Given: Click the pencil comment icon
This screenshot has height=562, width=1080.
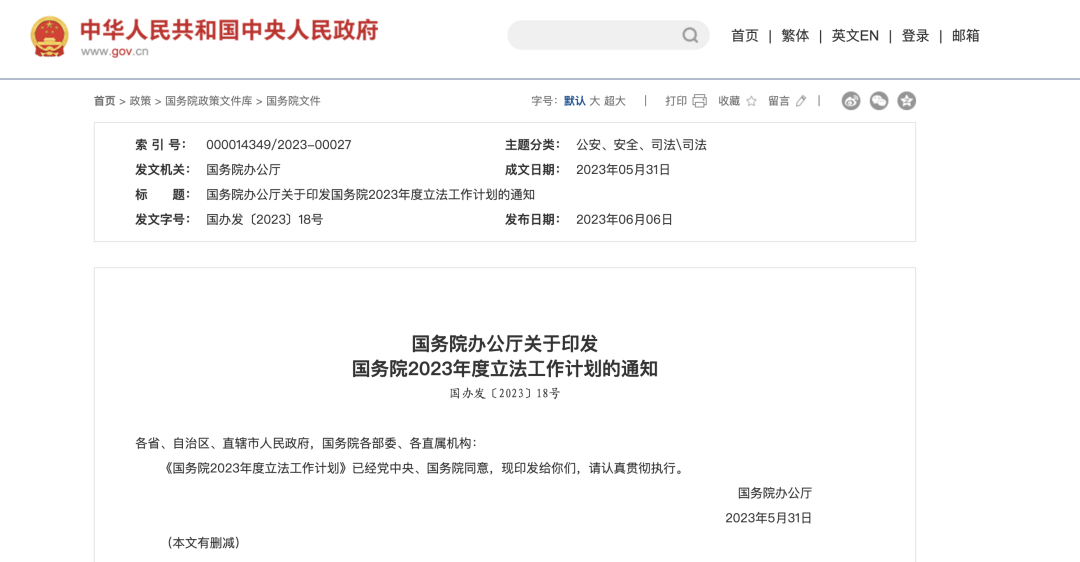Looking at the screenshot, I should (800, 101).
